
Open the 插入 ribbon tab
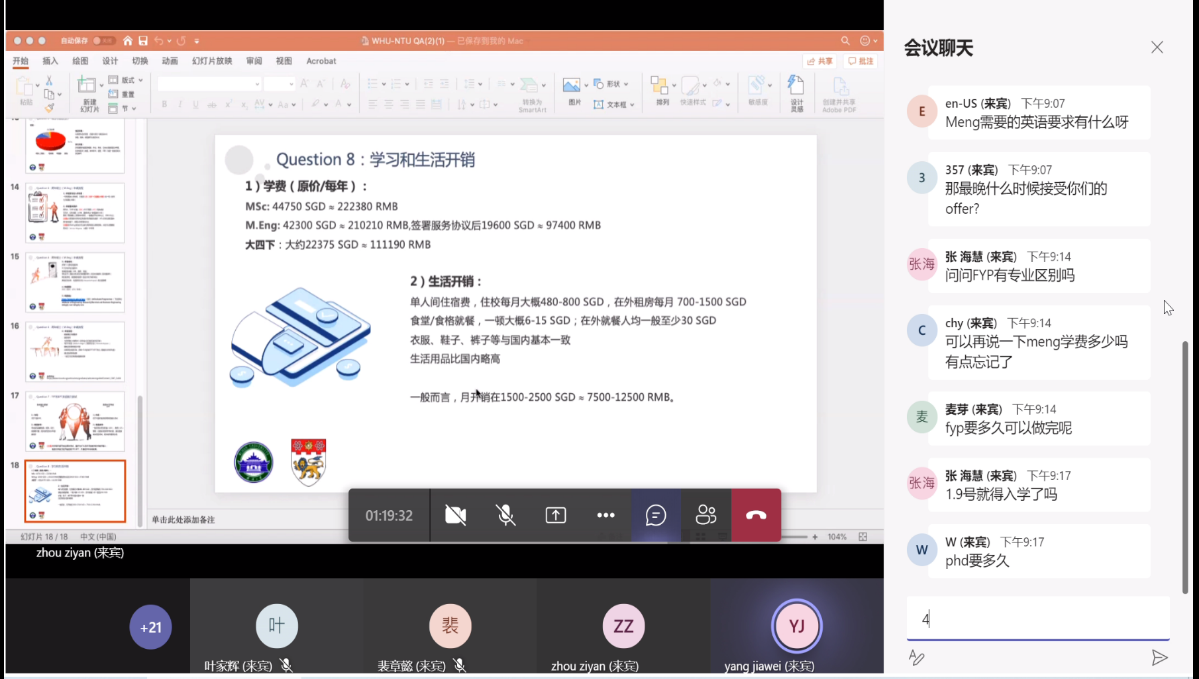click(50, 61)
